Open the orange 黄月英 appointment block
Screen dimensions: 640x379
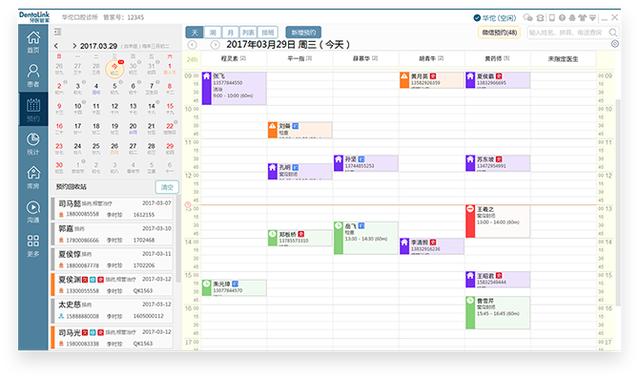coord(432,80)
